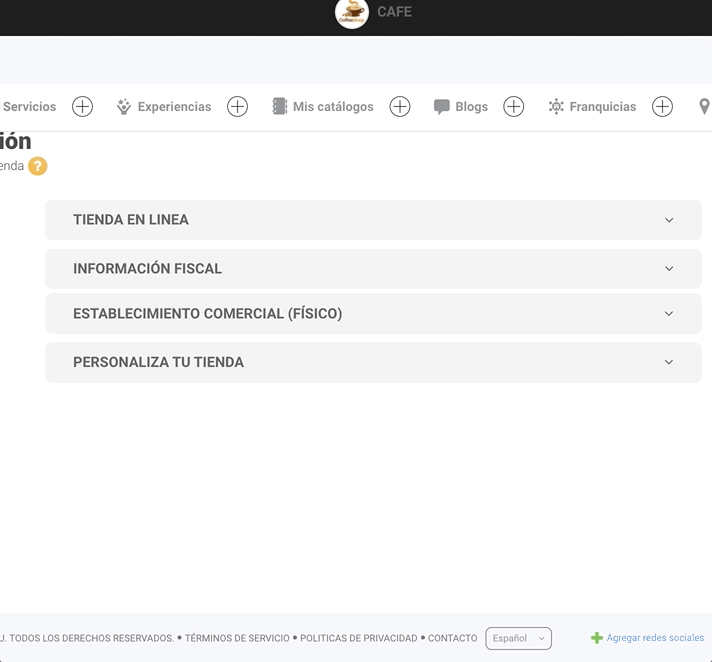This screenshot has height=662, width=712.
Task: Click the plus icon next to Blogs
Action: tap(513, 107)
